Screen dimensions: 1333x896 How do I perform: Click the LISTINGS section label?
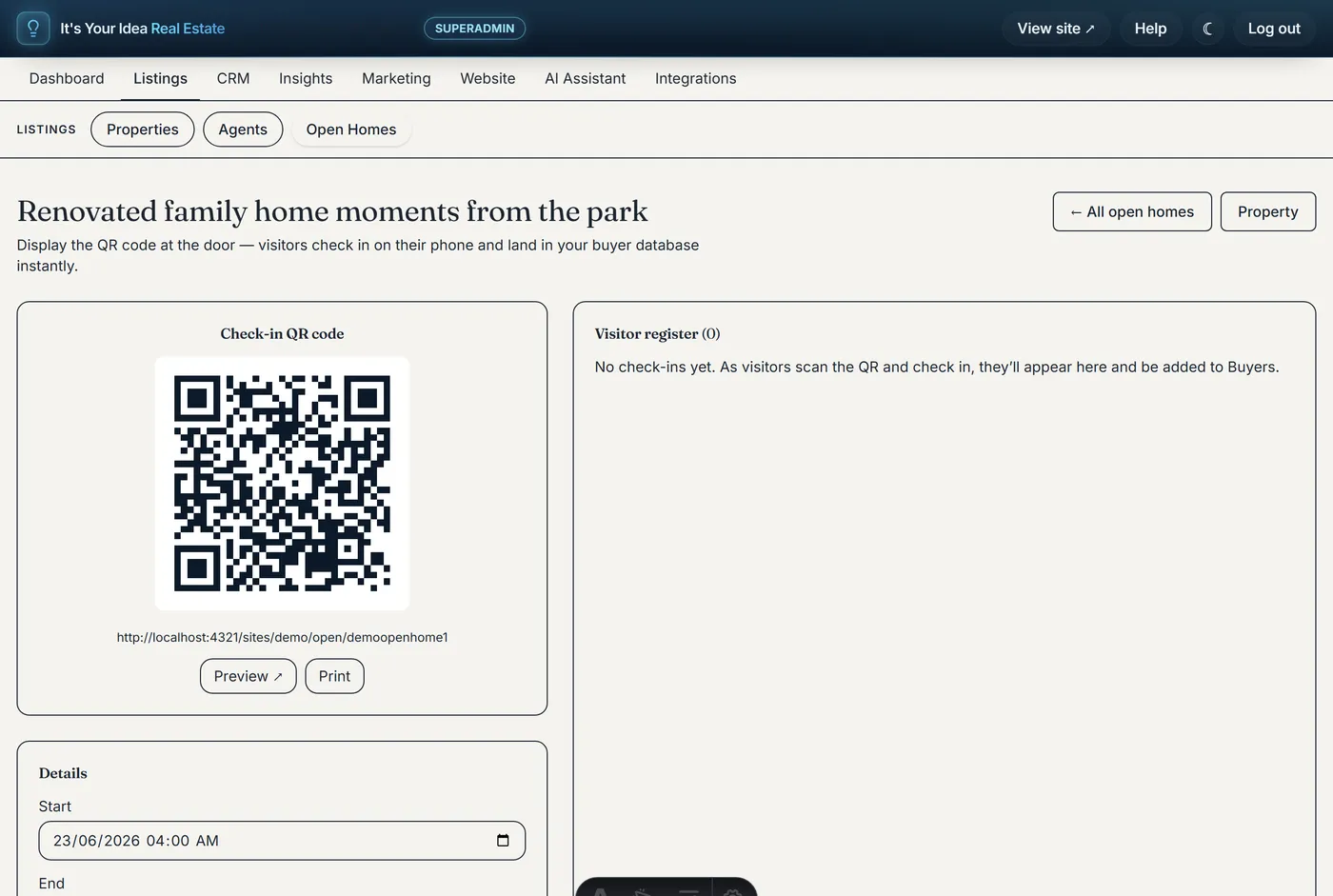(x=46, y=129)
